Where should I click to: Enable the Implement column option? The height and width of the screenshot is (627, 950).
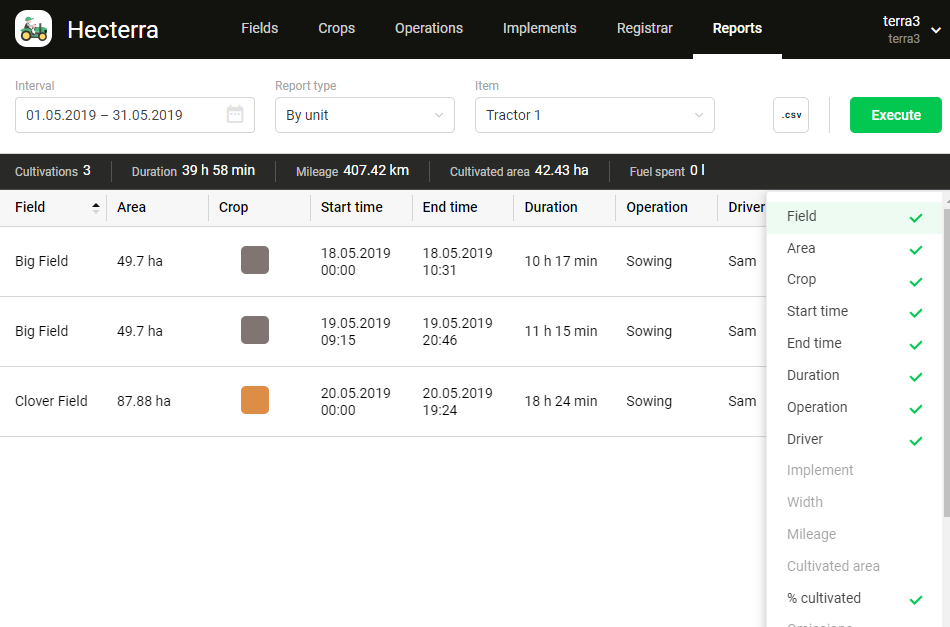[x=820, y=470]
